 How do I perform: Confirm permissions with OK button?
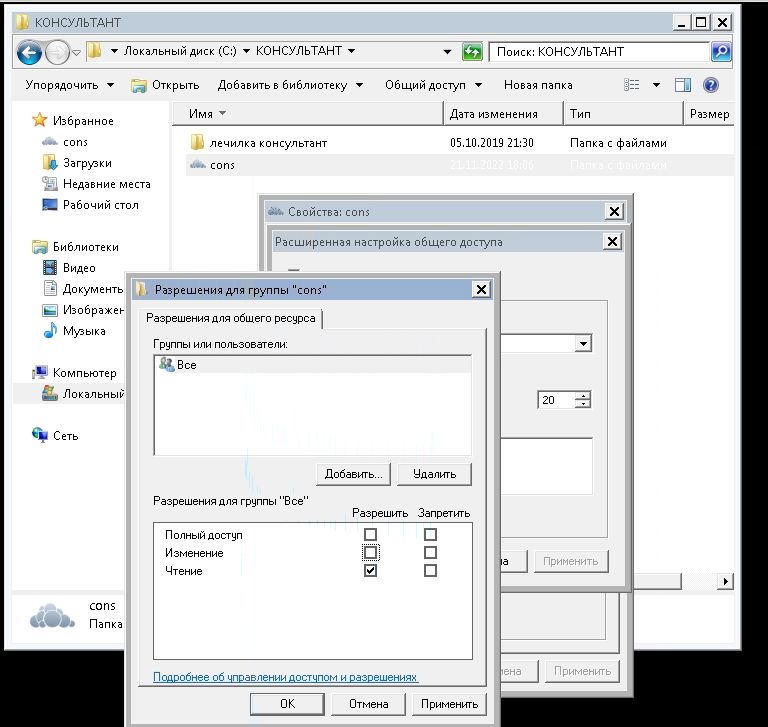click(x=288, y=704)
